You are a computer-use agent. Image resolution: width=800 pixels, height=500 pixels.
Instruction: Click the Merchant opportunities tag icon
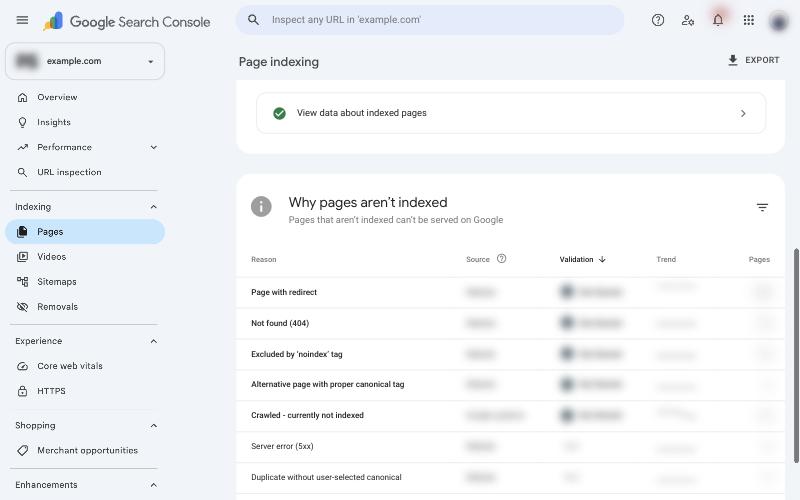click(x=22, y=450)
